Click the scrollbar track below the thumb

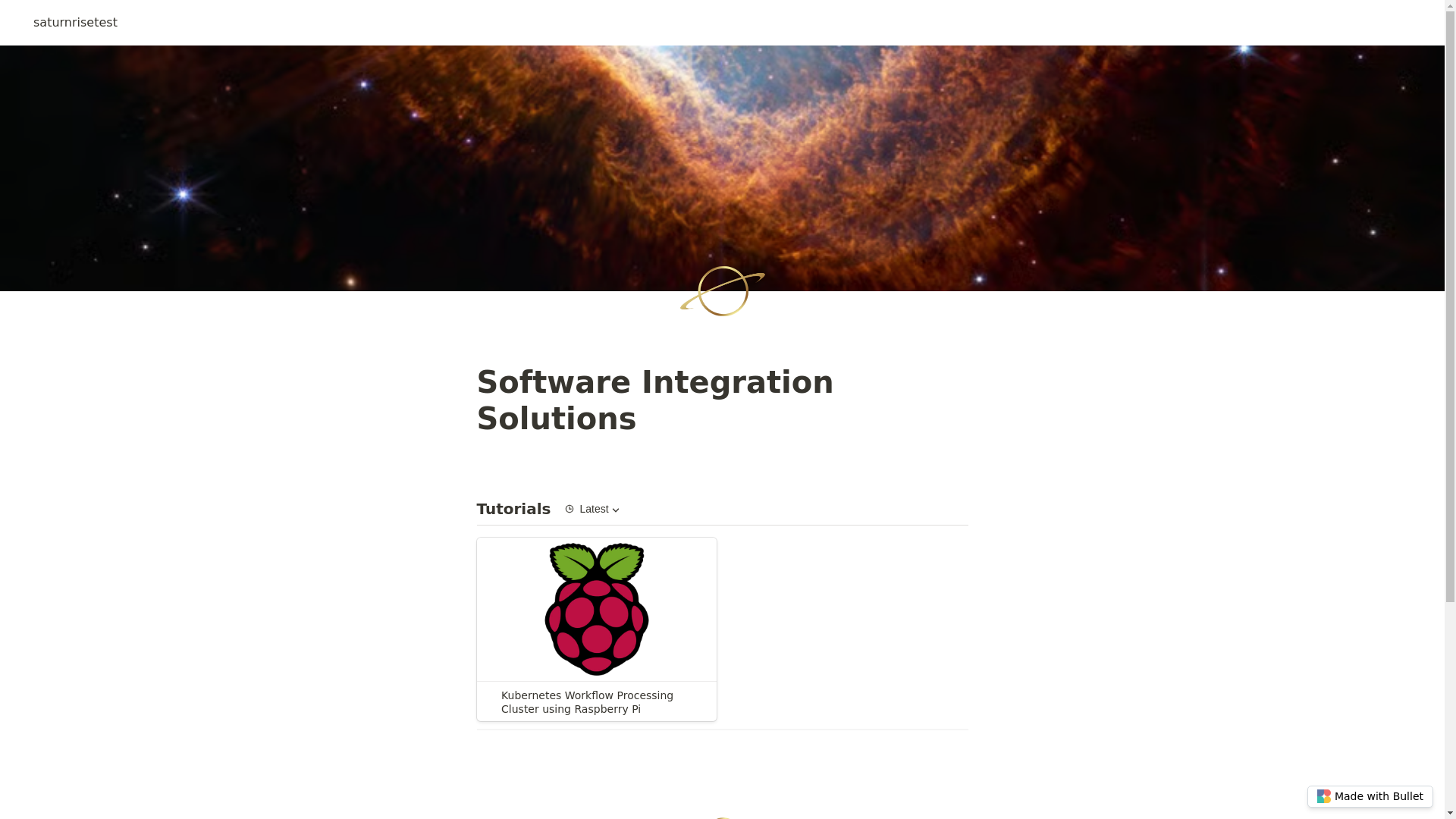click(x=1450, y=705)
